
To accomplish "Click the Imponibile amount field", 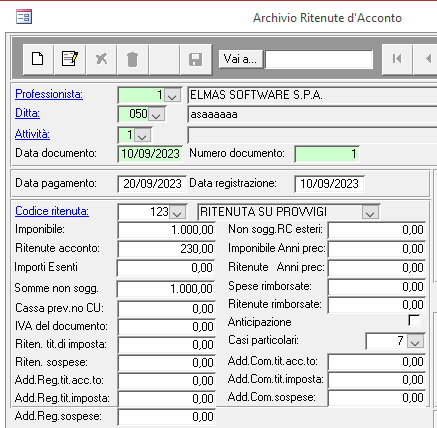I will [166, 230].
